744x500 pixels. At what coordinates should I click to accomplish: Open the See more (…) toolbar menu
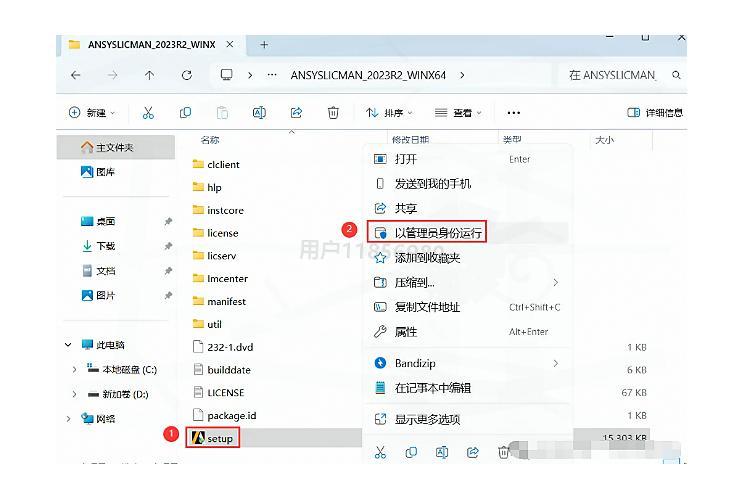(x=513, y=112)
